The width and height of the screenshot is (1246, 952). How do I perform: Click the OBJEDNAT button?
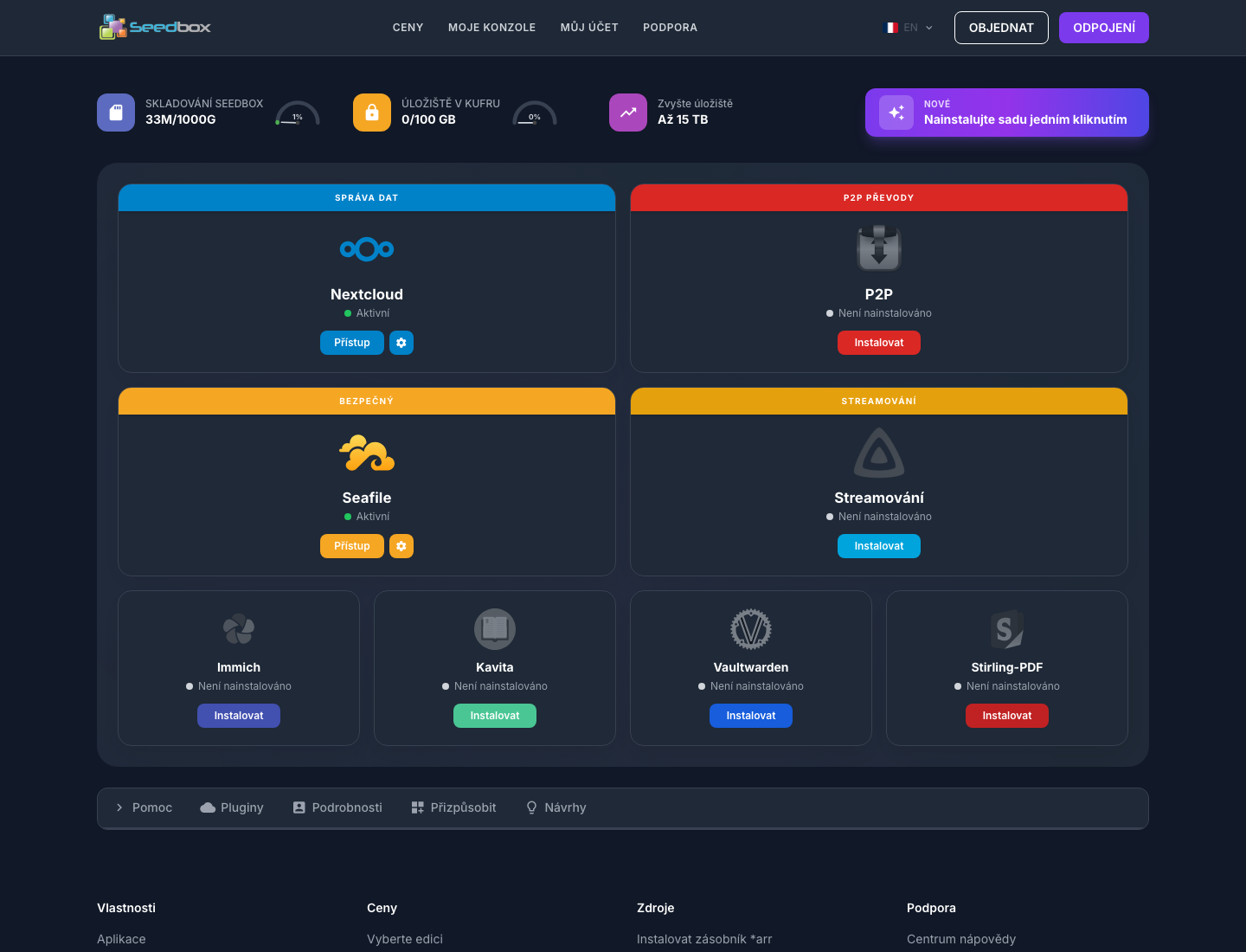click(x=1001, y=28)
